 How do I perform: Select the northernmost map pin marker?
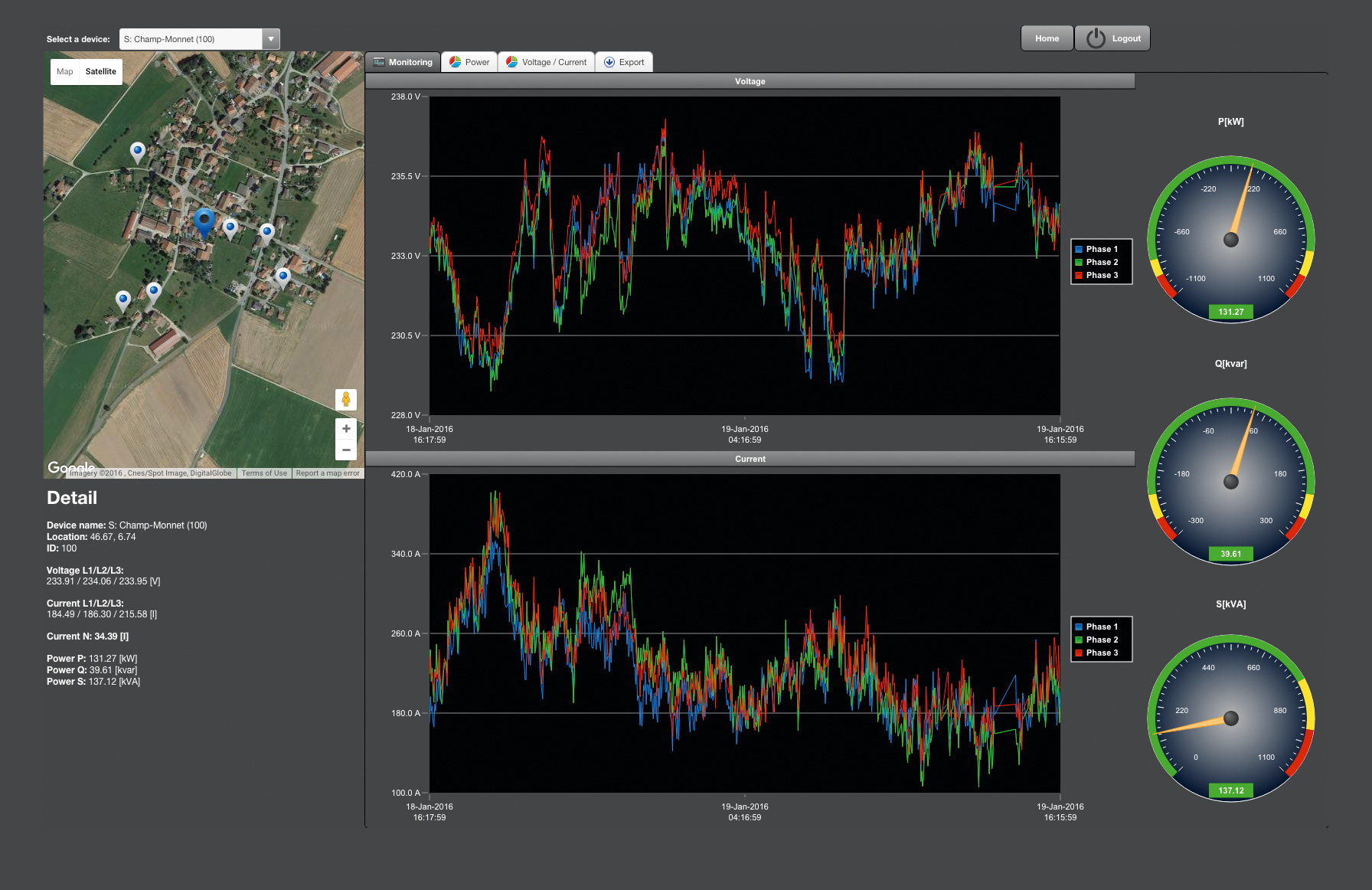coord(138,151)
